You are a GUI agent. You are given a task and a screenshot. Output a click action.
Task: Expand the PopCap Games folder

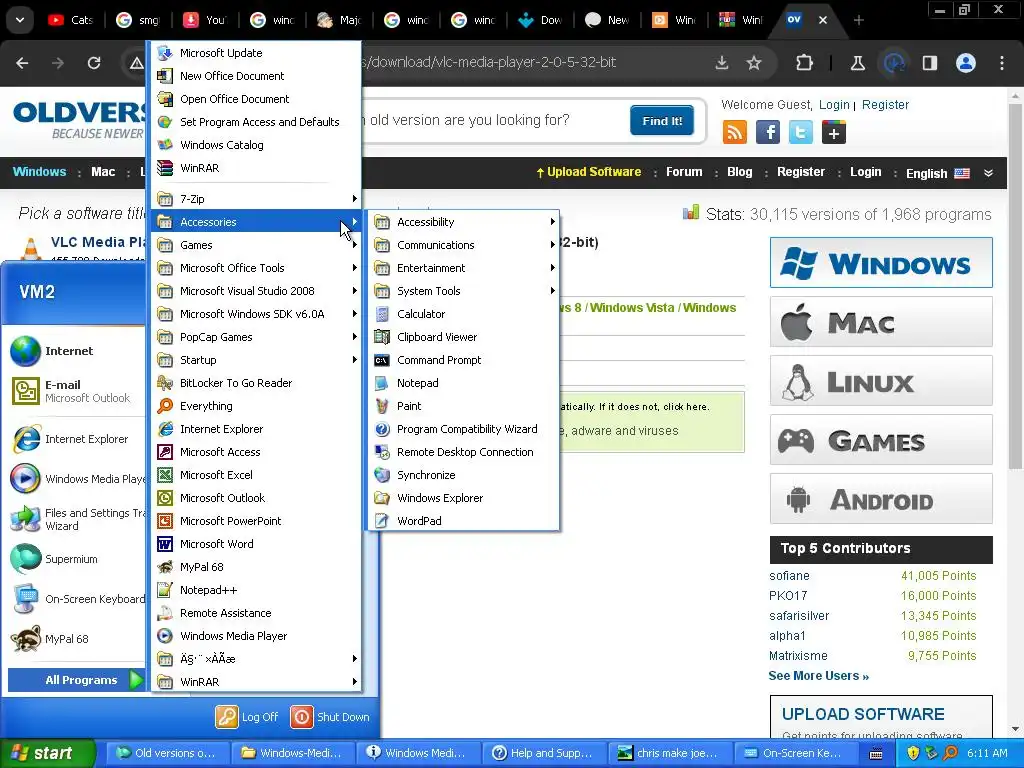coord(256,337)
